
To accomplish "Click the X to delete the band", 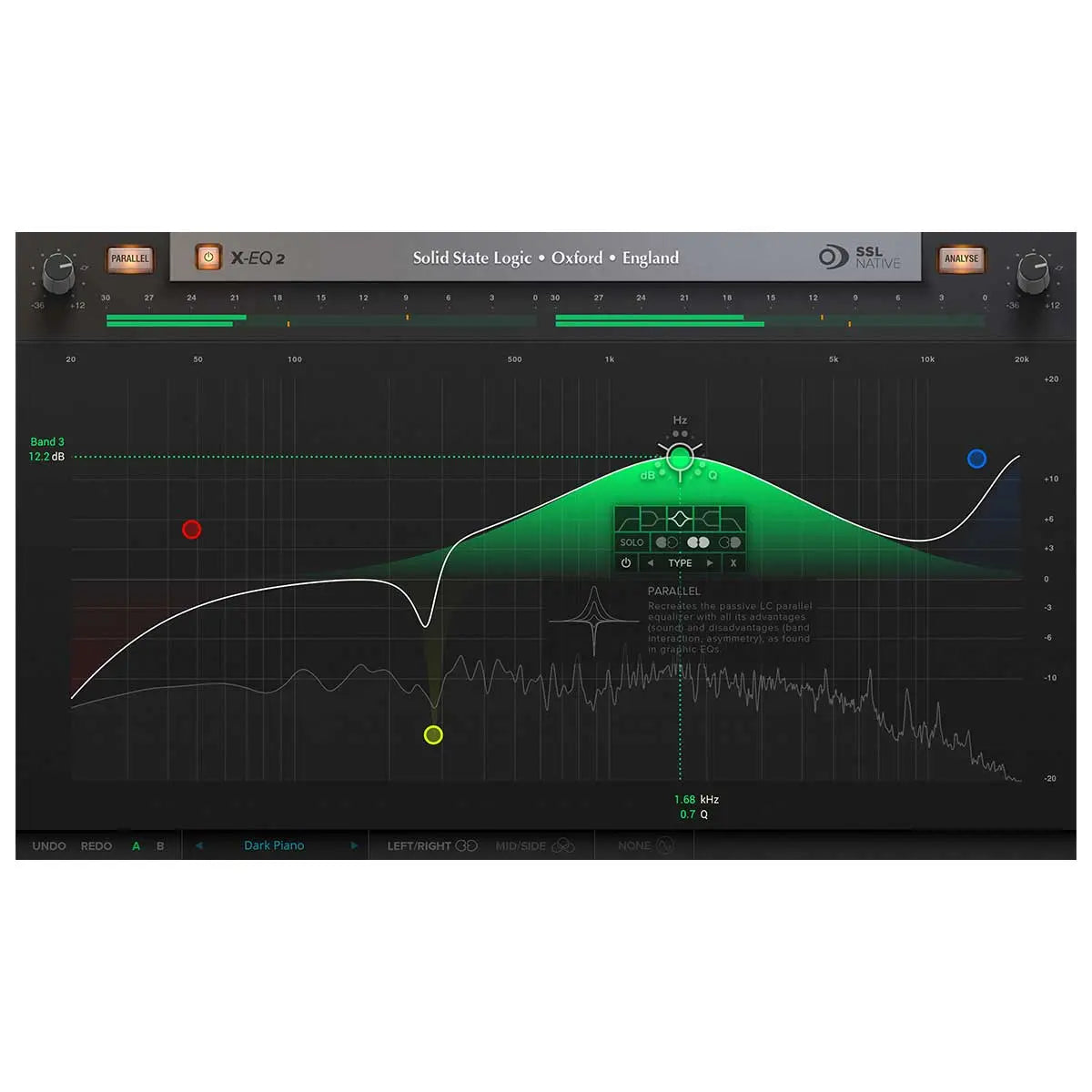I will pyautogui.click(x=733, y=562).
